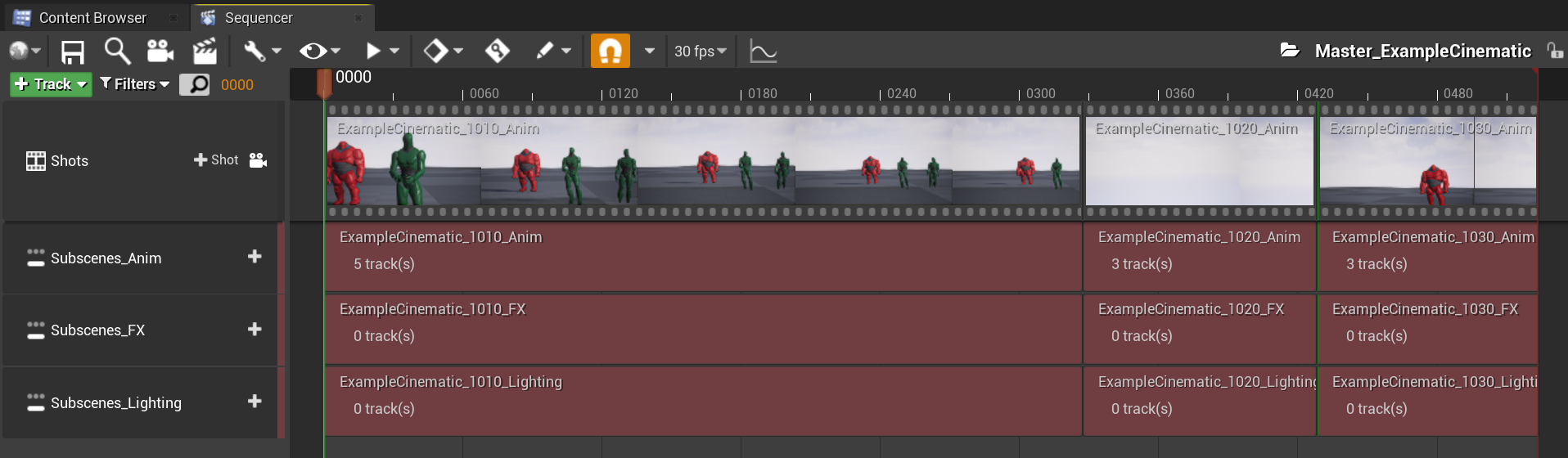This screenshot has height=458, width=1568.
Task: Click the pencil edit mode icon
Action: 544,51
